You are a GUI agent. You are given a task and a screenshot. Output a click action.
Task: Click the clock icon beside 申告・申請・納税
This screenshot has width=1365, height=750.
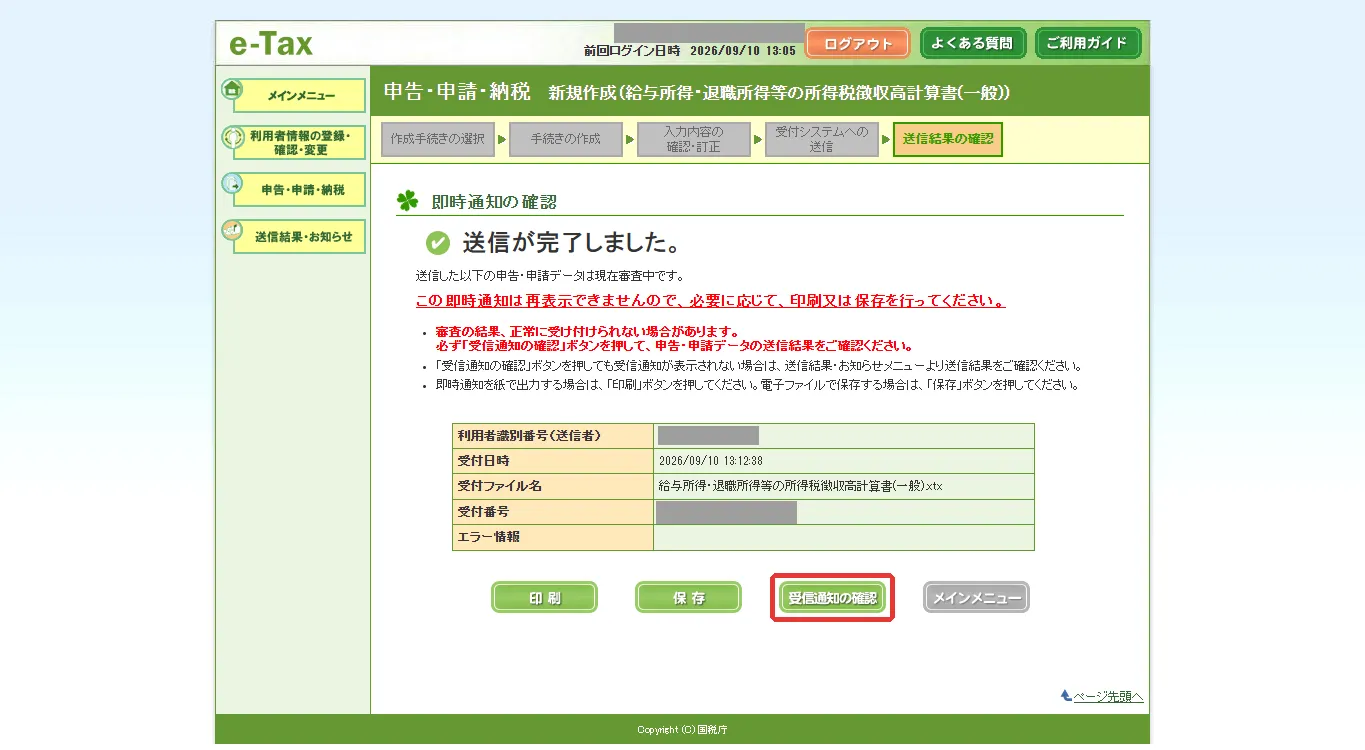232,184
